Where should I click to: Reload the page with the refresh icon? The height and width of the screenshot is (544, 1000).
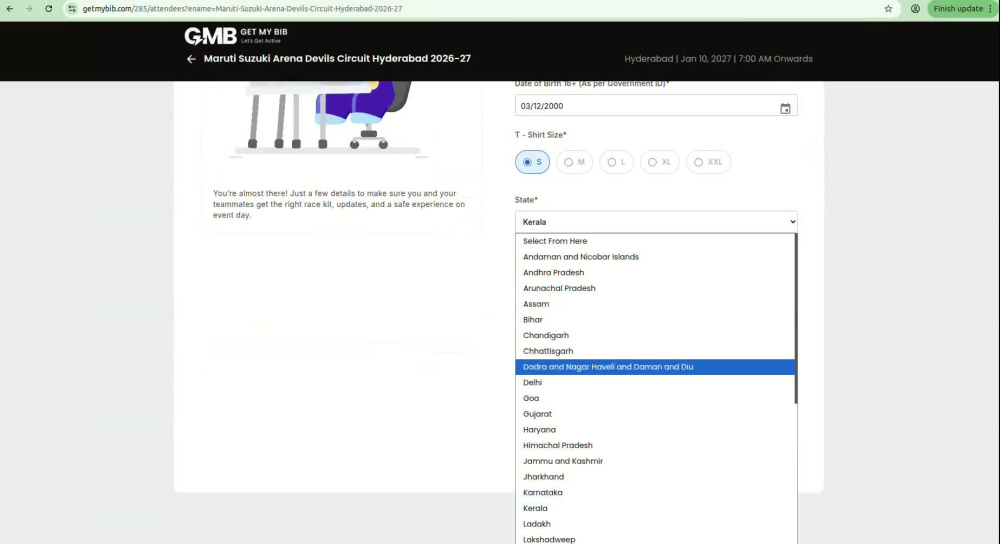[48, 9]
